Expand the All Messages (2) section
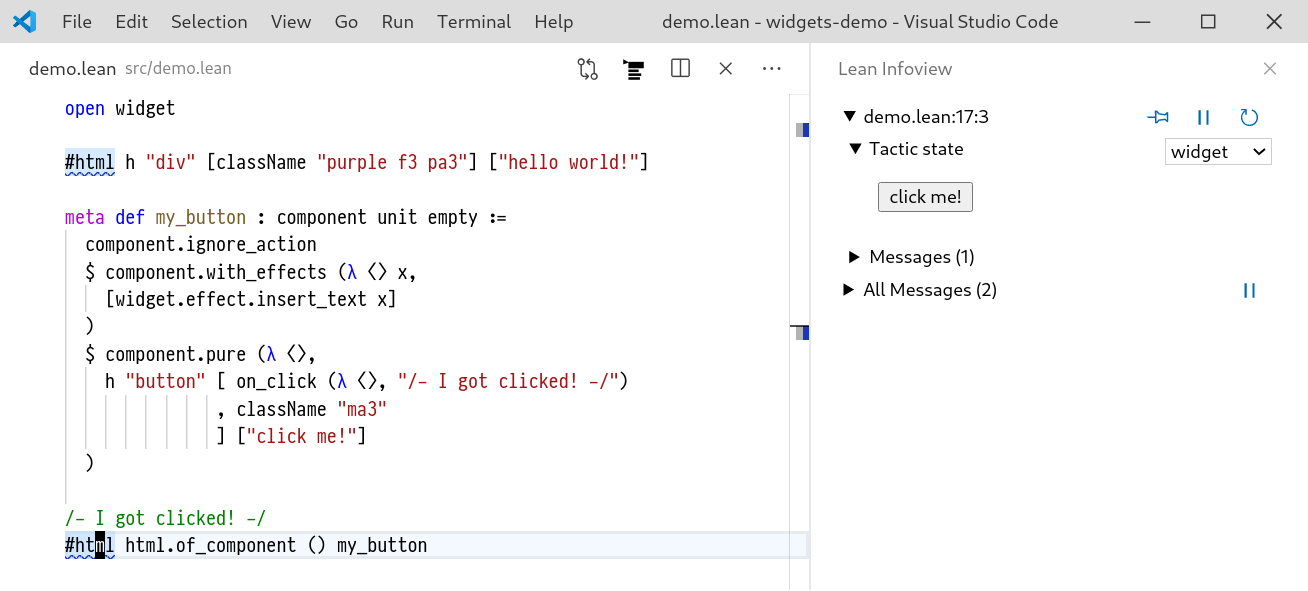Viewport: 1308px width, 591px height. point(848,290)
